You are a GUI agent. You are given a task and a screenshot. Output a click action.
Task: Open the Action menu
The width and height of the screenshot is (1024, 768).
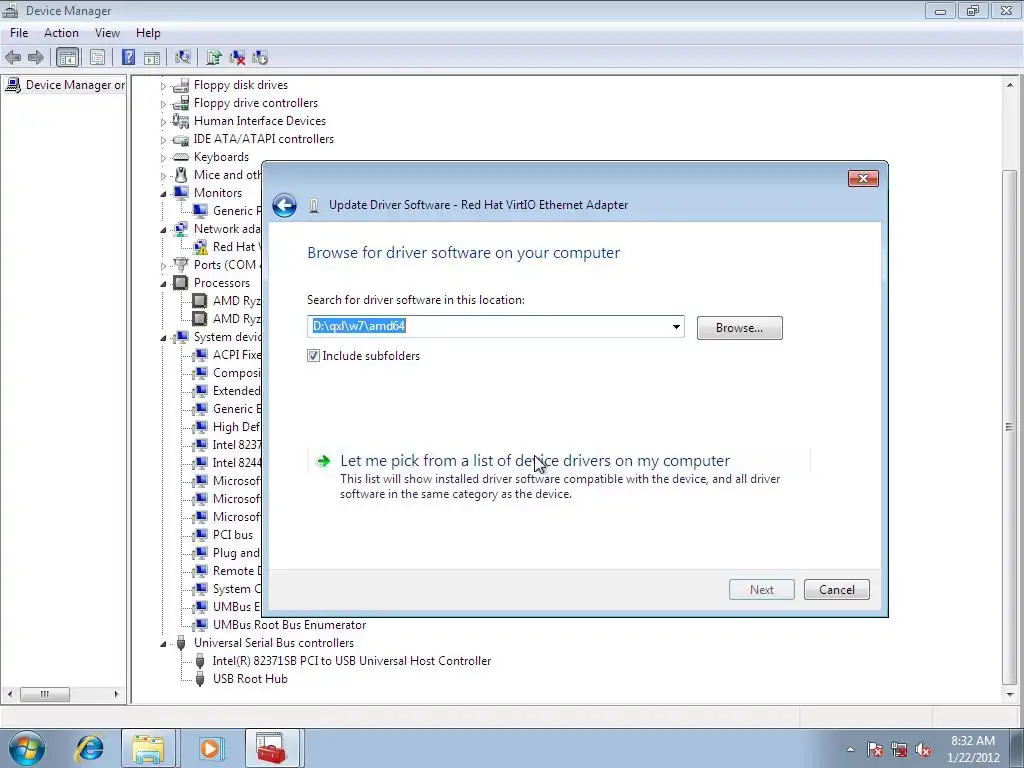(x=61, y=33)
